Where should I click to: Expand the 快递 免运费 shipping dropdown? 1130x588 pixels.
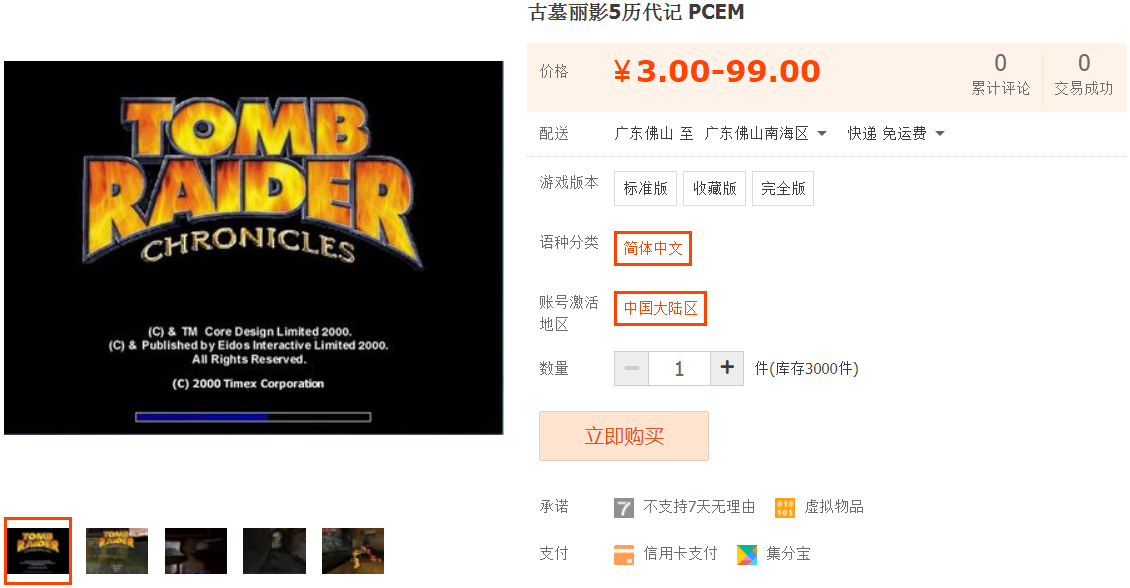pyautogui.click(x=896, y=133)
